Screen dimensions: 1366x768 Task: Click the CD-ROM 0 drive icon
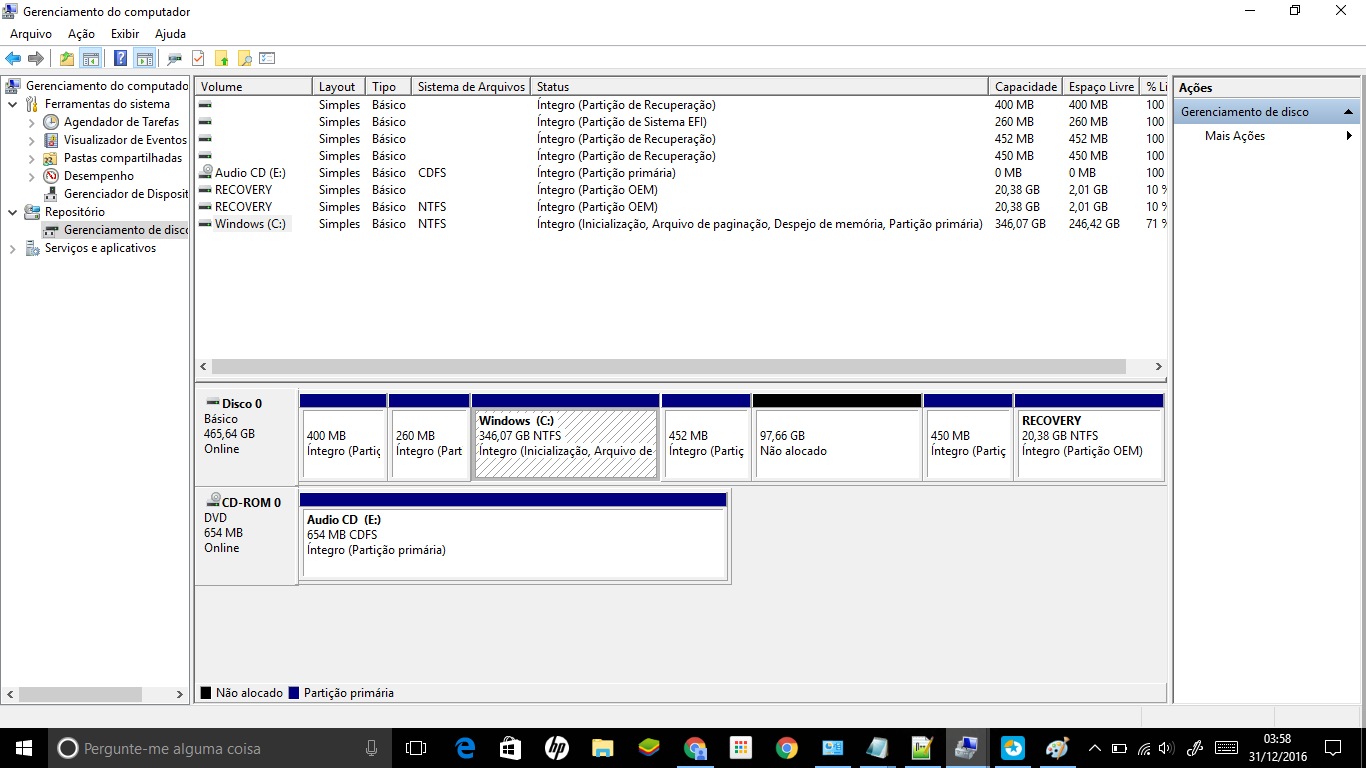coord(213,502)
